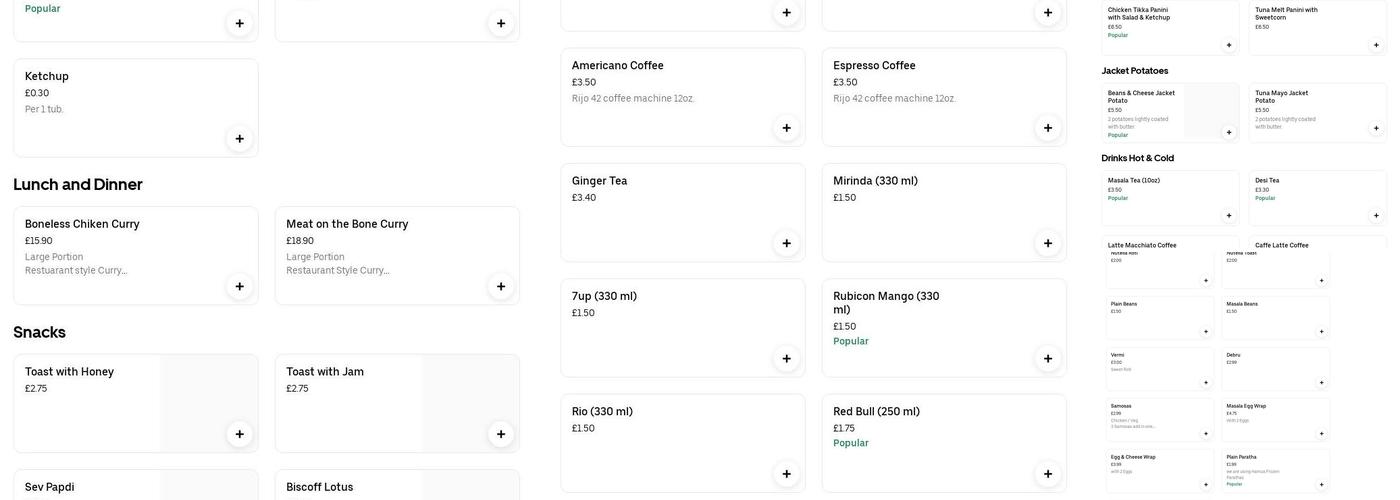Open the Biscoff Lotus item card
This screenshot has width=1400, height=500.
pyautogui.click(x=397, y=486)
